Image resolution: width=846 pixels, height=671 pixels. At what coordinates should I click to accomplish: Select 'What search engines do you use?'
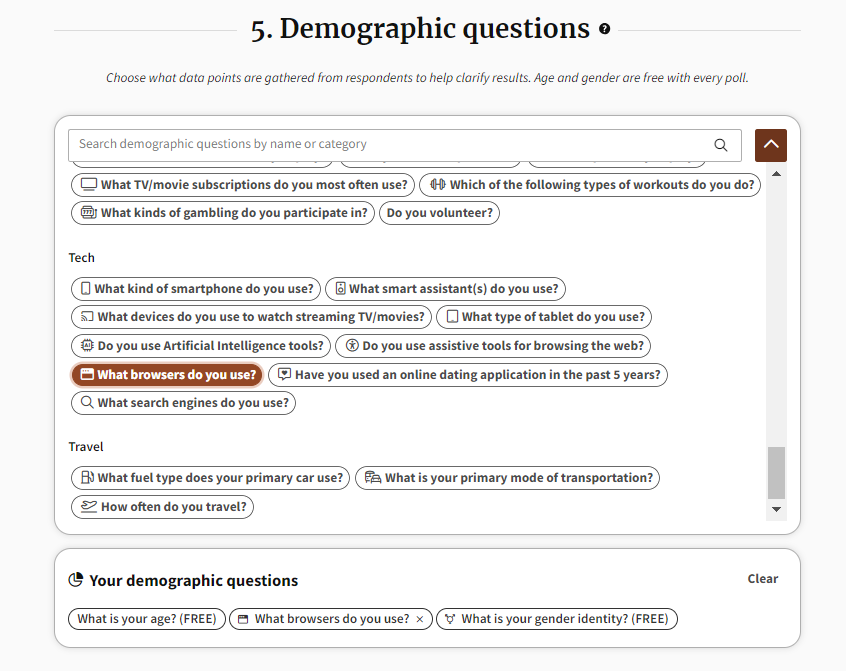tap(183, 403)
